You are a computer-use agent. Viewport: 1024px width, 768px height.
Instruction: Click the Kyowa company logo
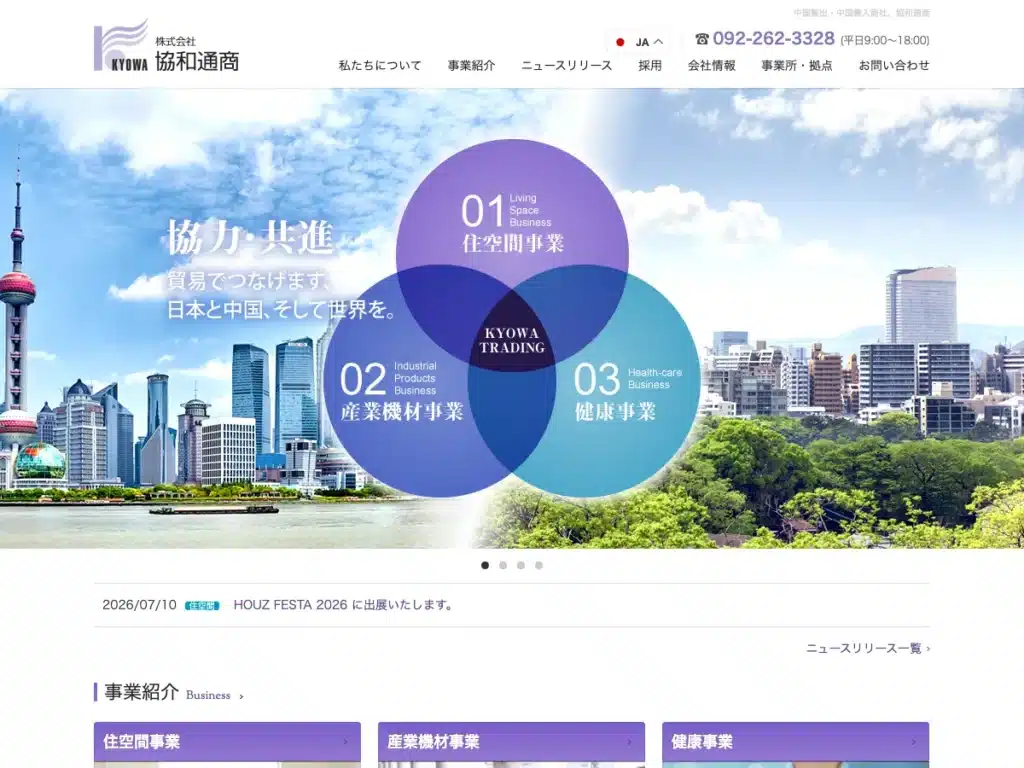point(167,46)
